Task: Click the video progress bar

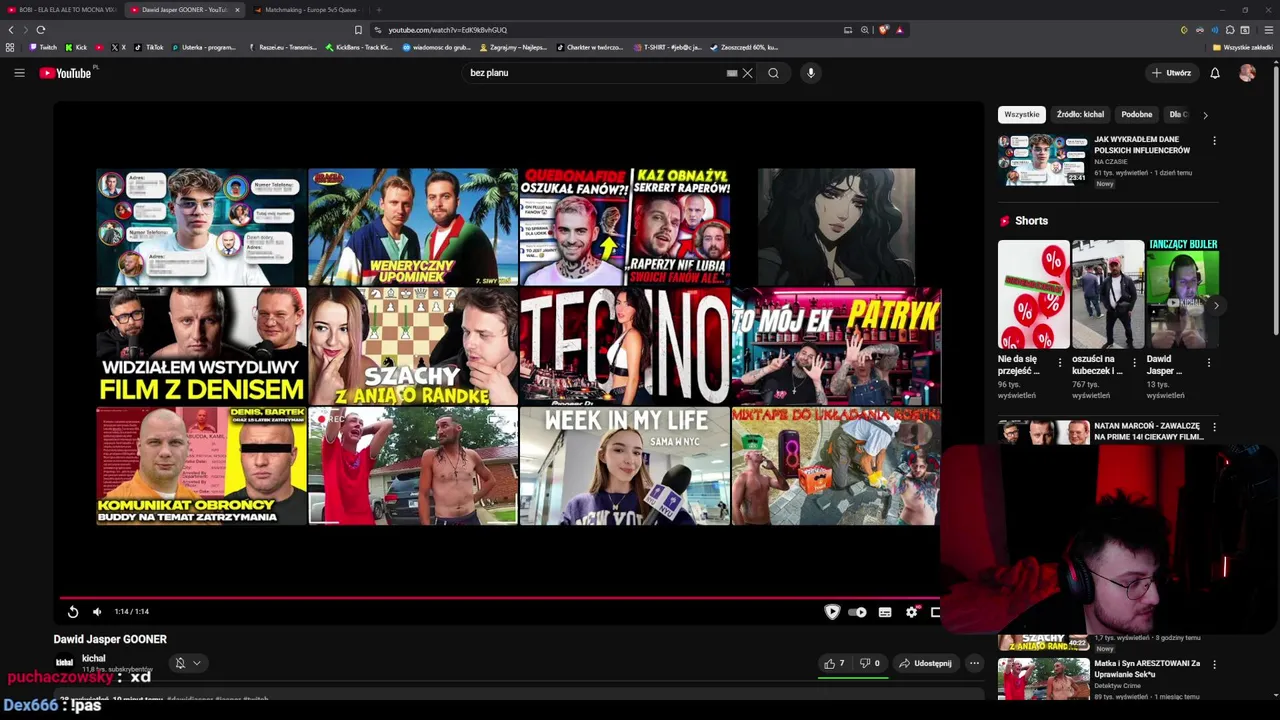Action: point(499,598)
